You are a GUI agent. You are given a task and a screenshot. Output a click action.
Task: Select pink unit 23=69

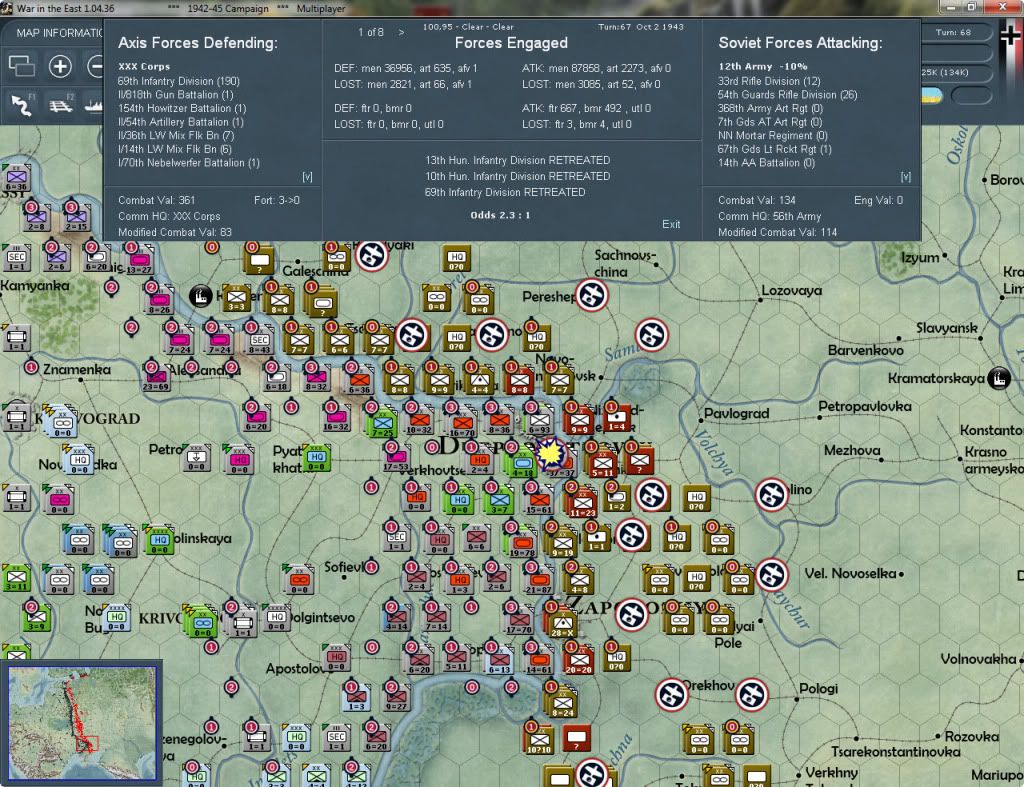pyautogui.click(x=155, y=378)
